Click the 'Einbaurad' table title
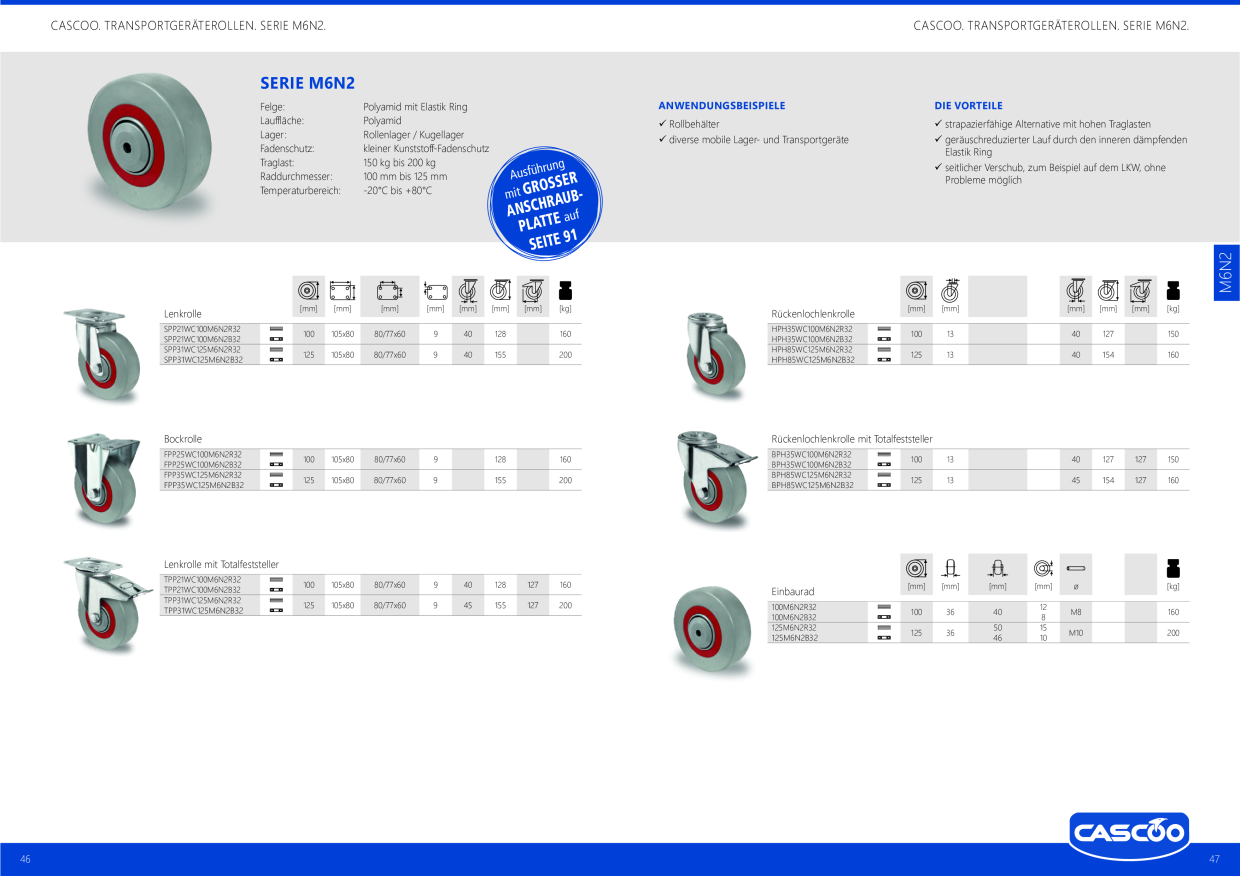 tap(793, 592)
